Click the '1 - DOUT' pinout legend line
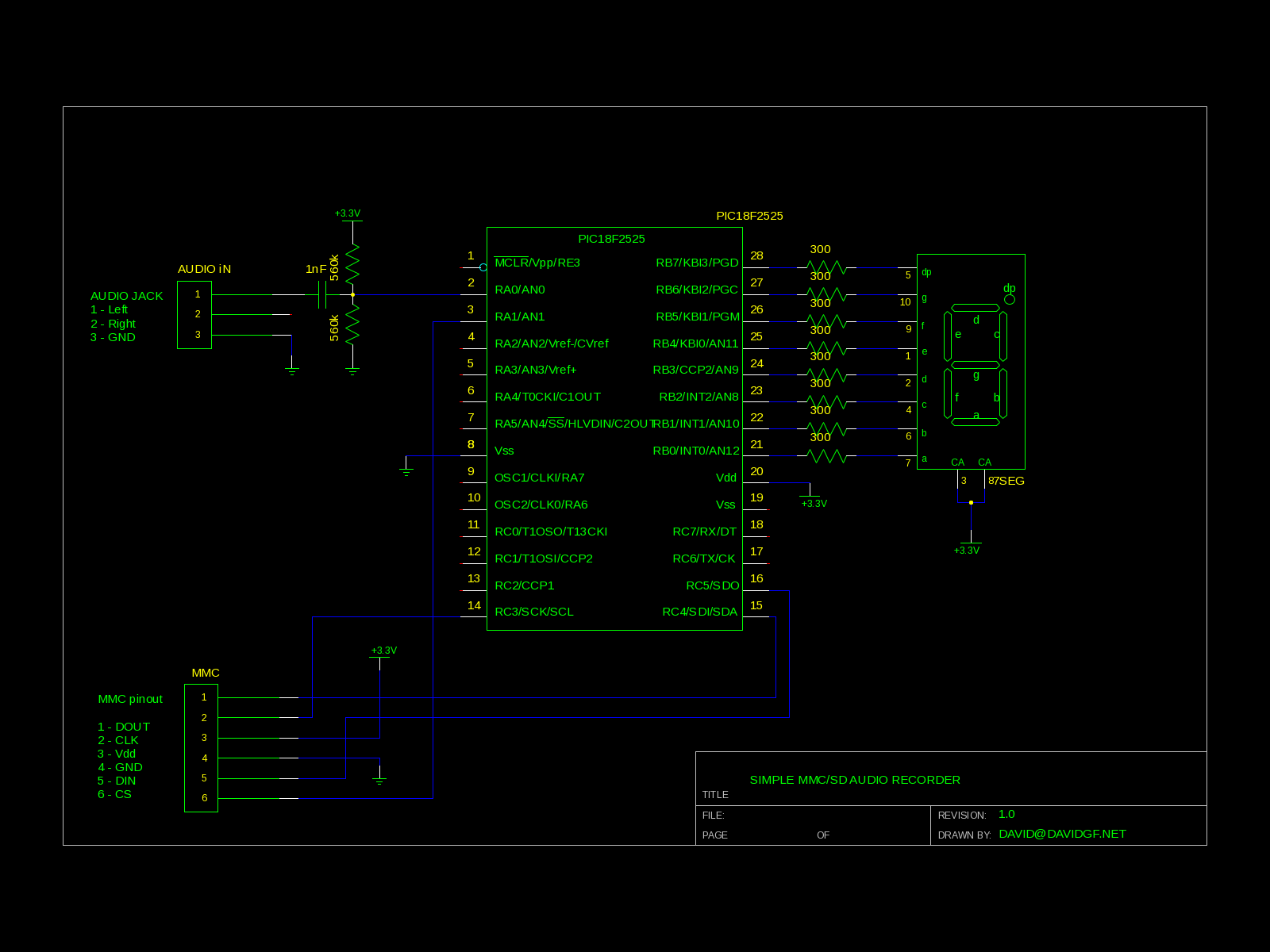 123,727
